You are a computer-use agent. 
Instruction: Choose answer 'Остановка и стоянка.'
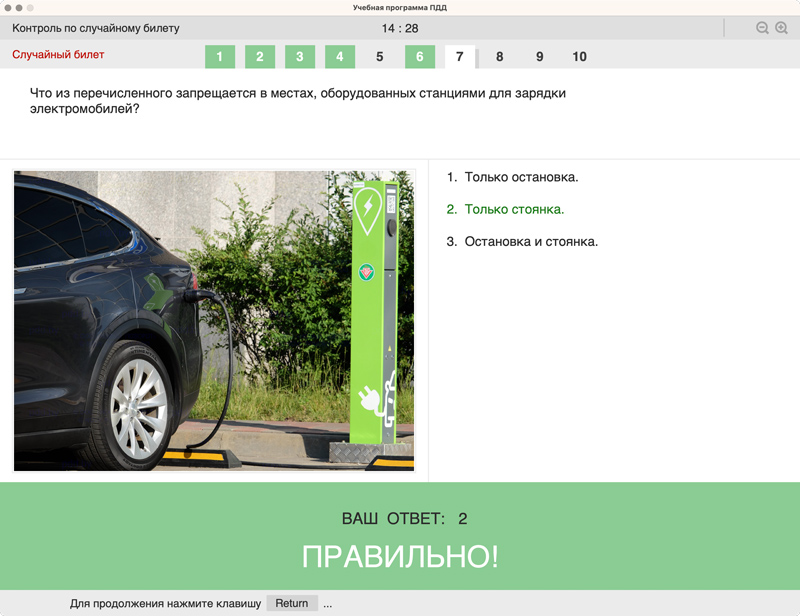pyautogui.click(x=522, y=241)
